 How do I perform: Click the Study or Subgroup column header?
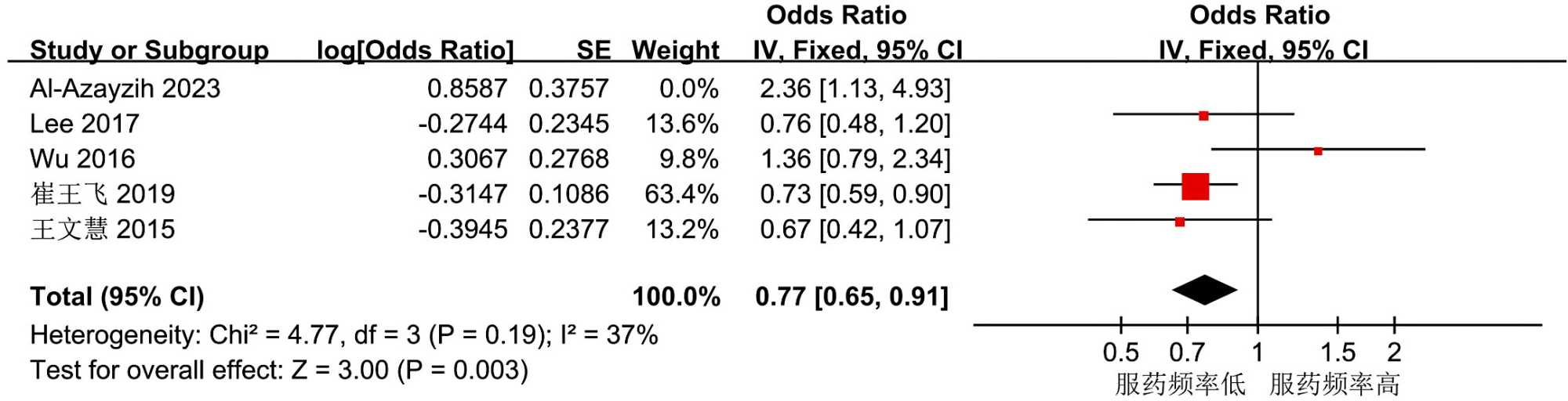[149, 50]
